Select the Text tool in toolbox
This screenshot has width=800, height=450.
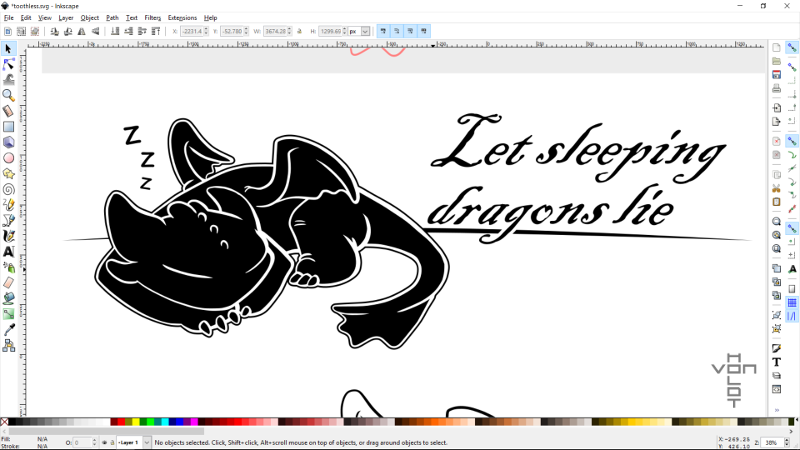click(8, 252)
